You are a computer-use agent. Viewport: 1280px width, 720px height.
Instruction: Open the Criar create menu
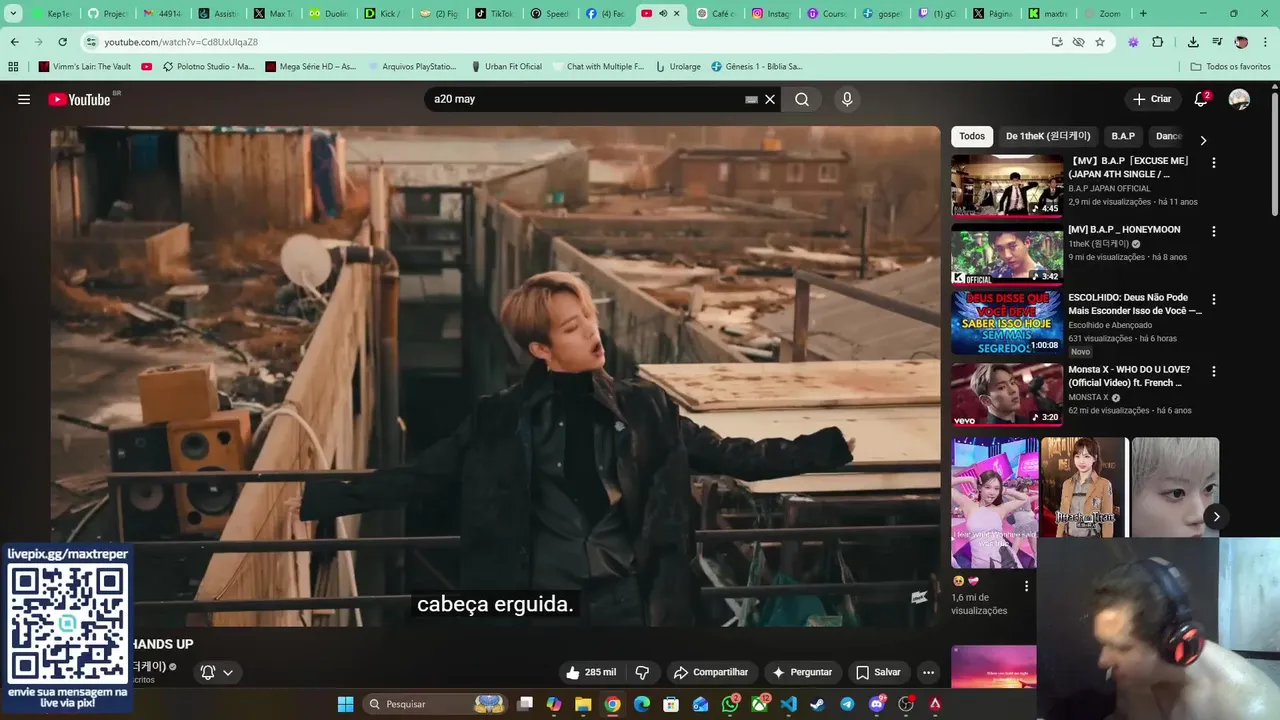point(1152,99)
